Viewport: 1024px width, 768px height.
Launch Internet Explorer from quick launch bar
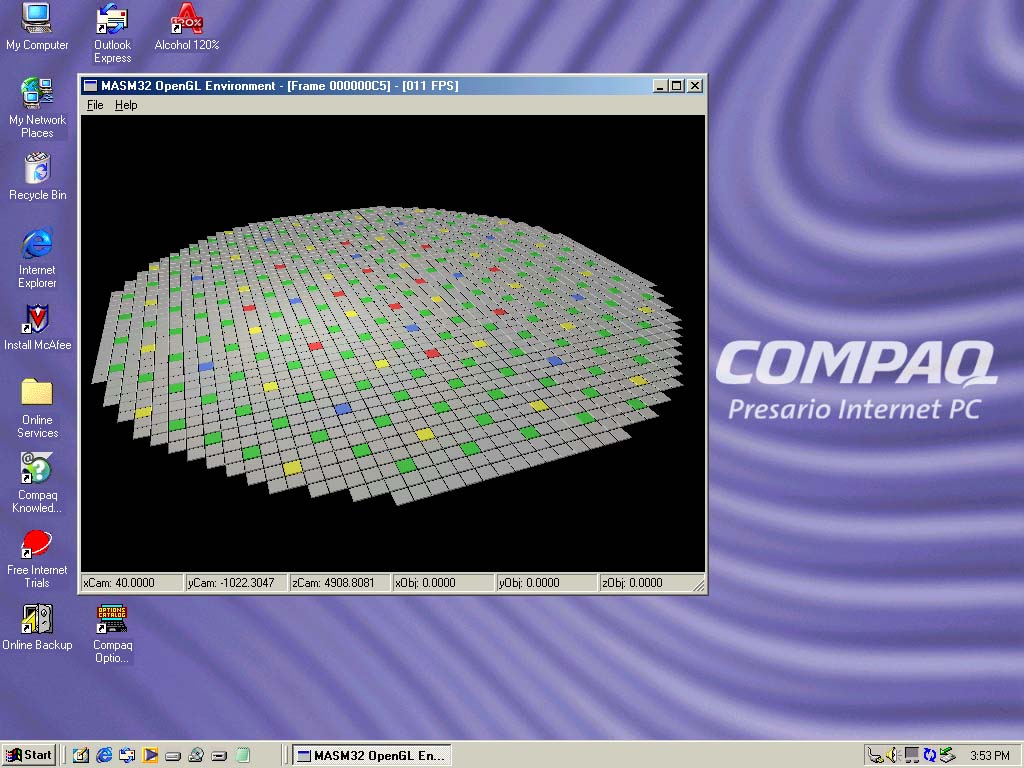coord(104,756)
